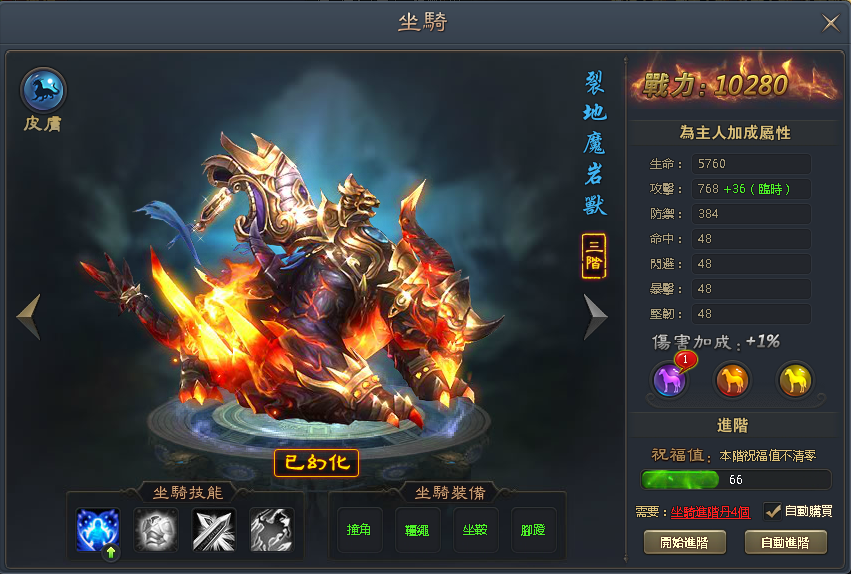Show the next mount with right arrow
Screen dimensions: 851x574
tap(595, 317)
